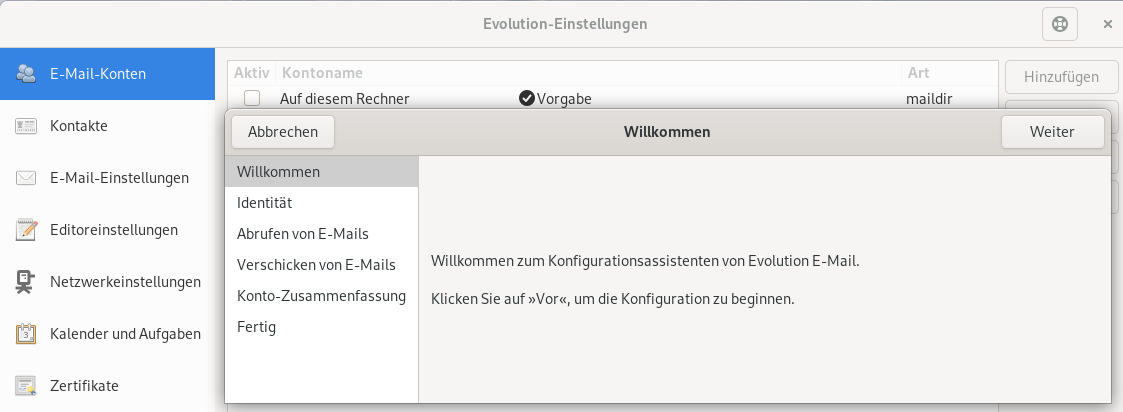Click the Kalender und Aufgaben calendar icon
This screenshot has height=412, width=1123.
[x=26, y=334]
